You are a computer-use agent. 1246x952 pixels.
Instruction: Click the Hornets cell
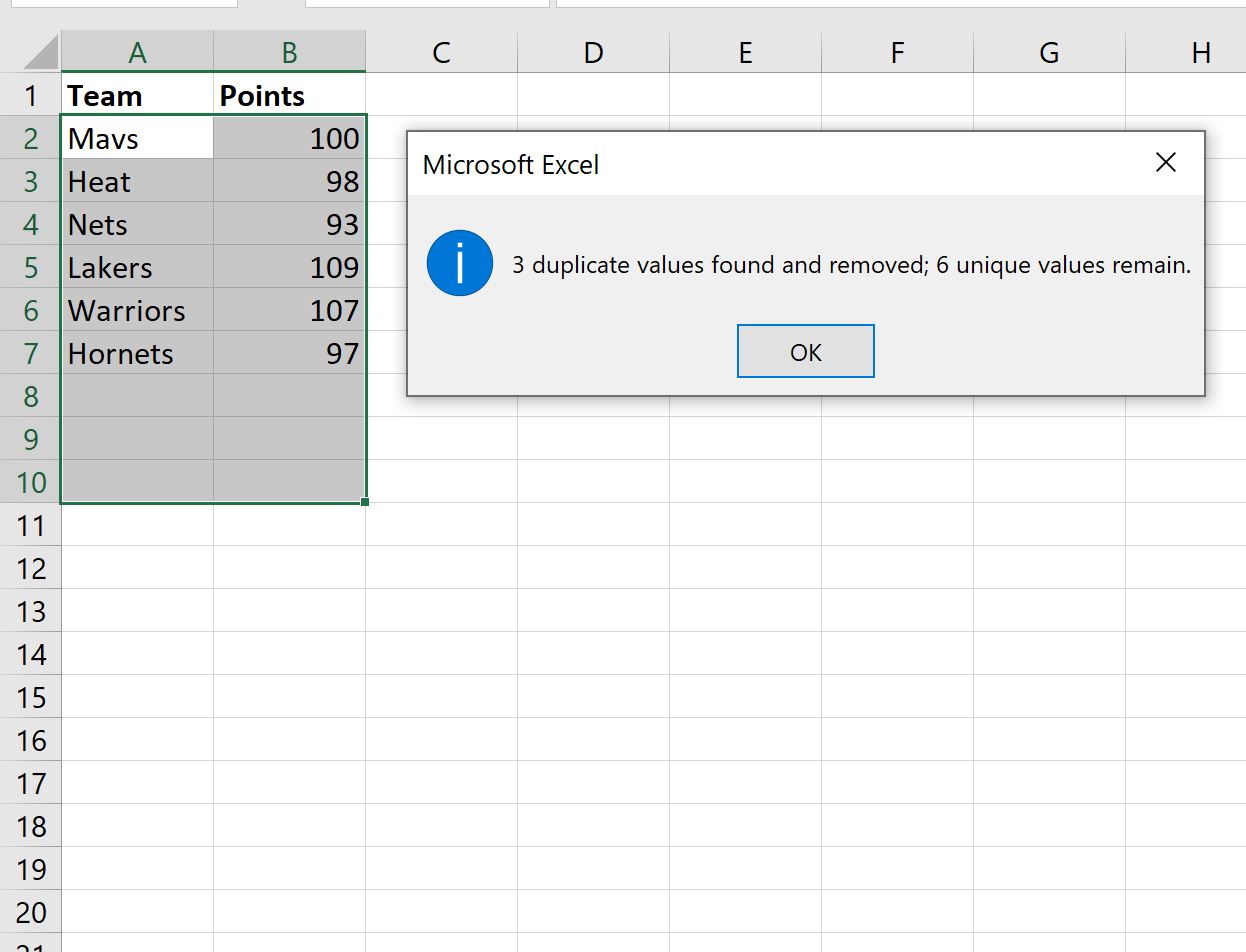(x=137, y=353)
